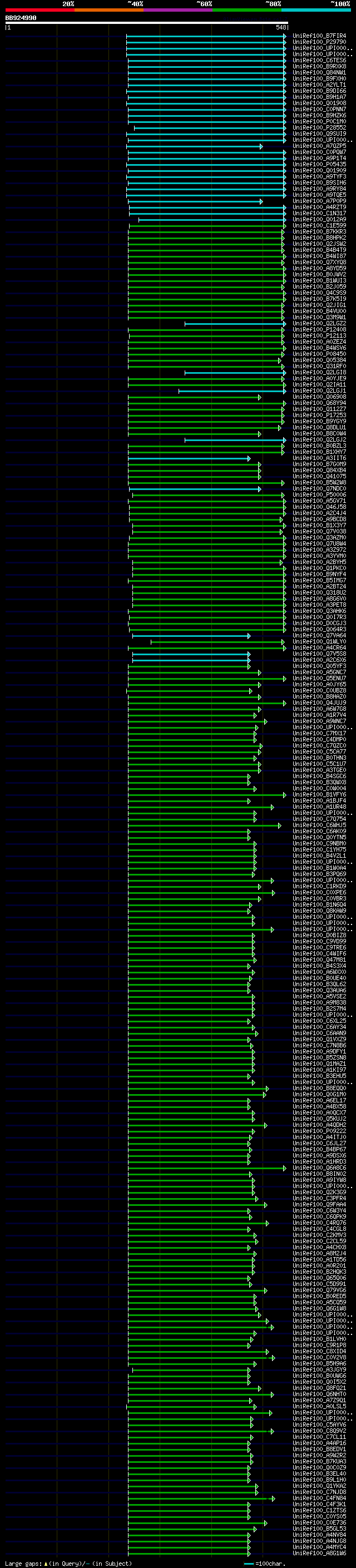
Task: Click on UniRef100_Q2LGI8 label
Action: click(319, 372)
